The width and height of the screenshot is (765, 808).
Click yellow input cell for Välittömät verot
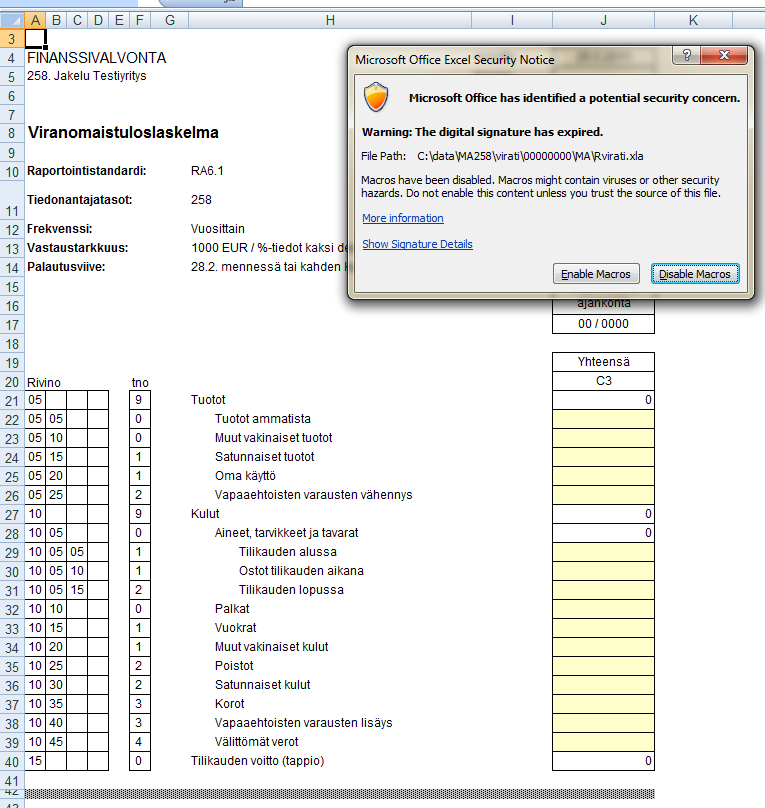(x=603, y=743)
